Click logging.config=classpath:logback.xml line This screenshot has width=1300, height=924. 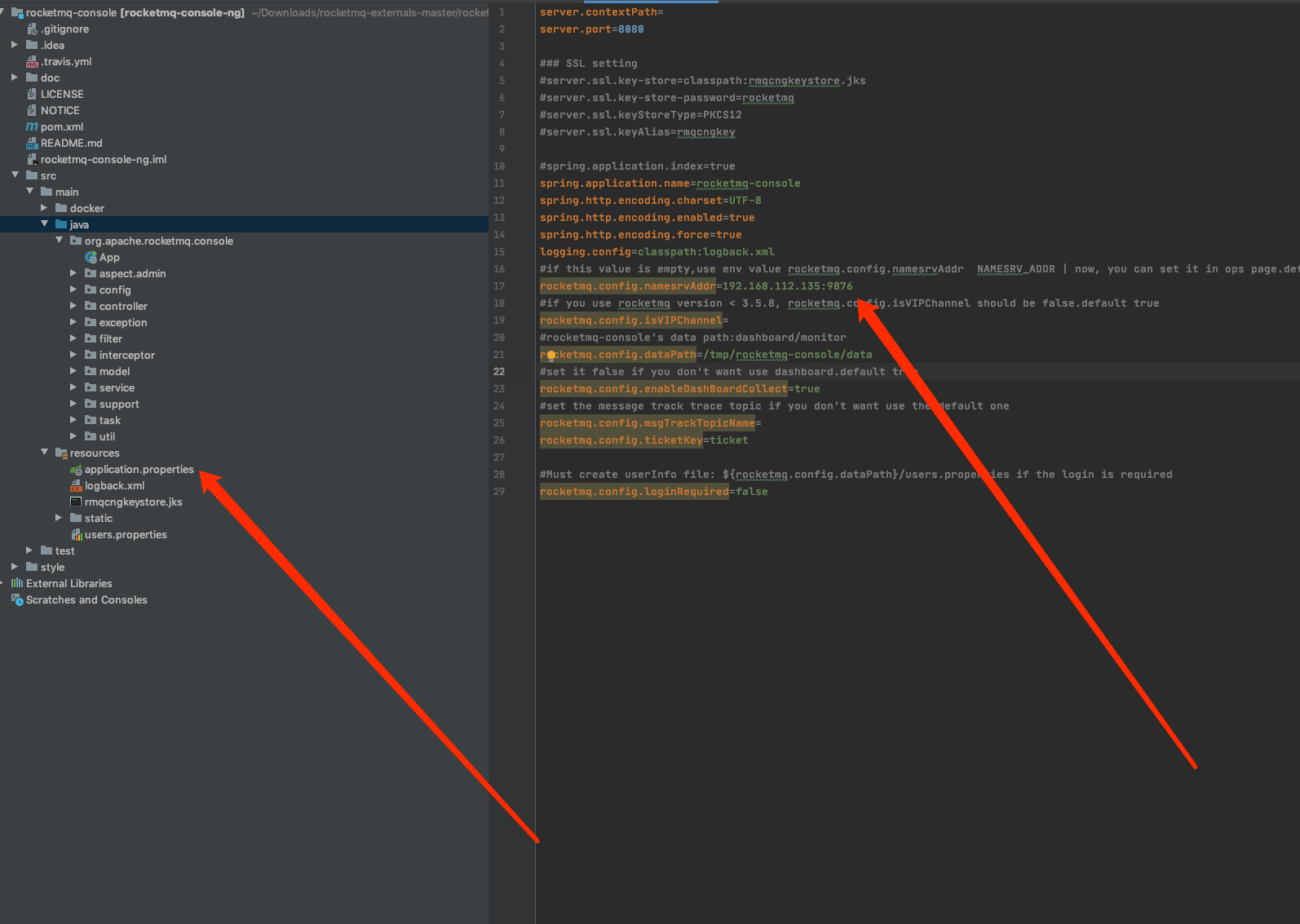point(657,252)
